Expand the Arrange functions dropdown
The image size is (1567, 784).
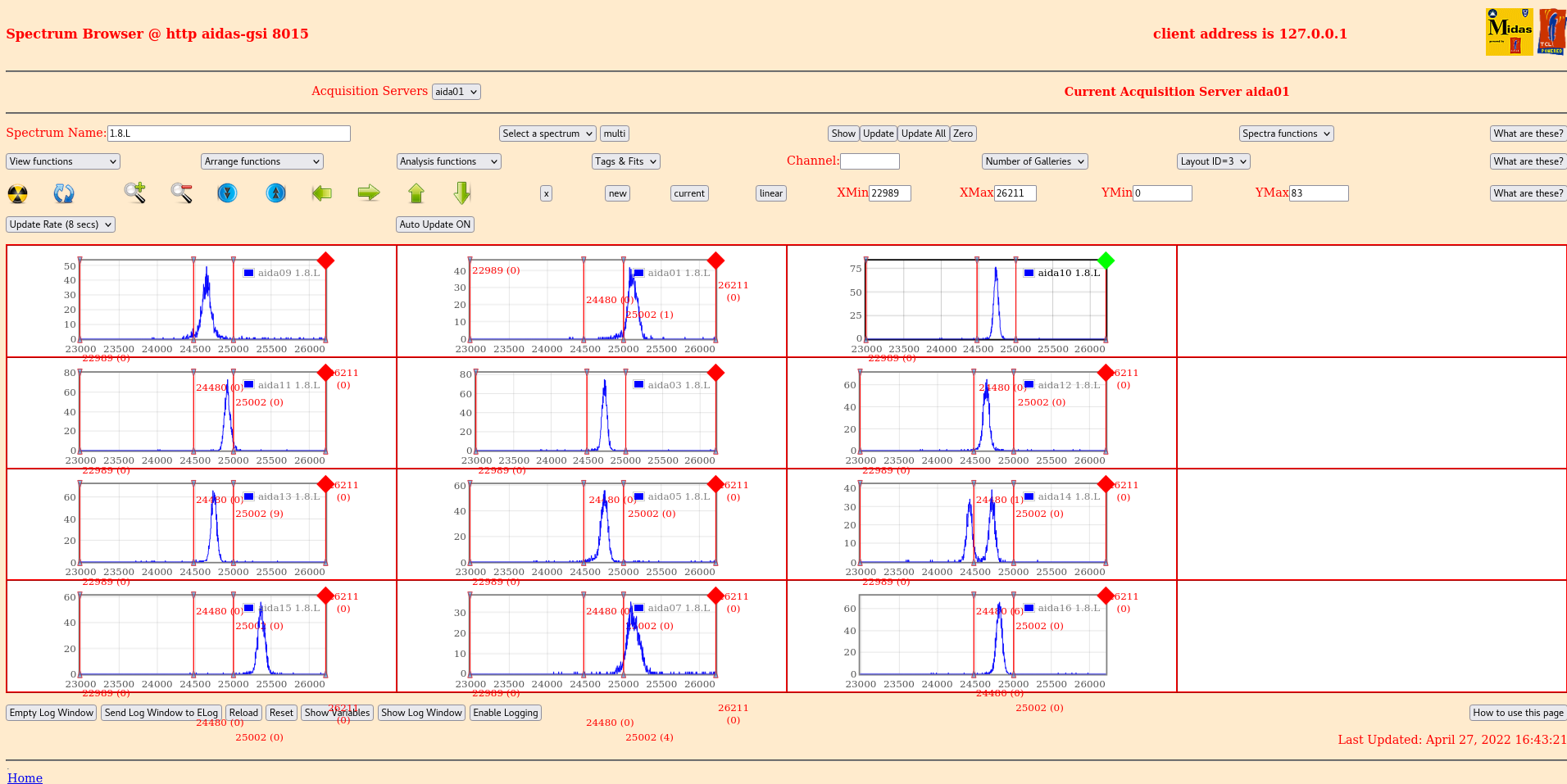pos(262,161)
